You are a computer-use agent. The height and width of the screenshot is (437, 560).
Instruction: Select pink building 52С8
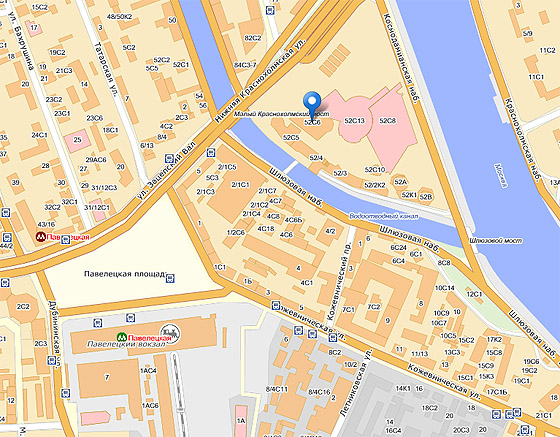point(391,127)
